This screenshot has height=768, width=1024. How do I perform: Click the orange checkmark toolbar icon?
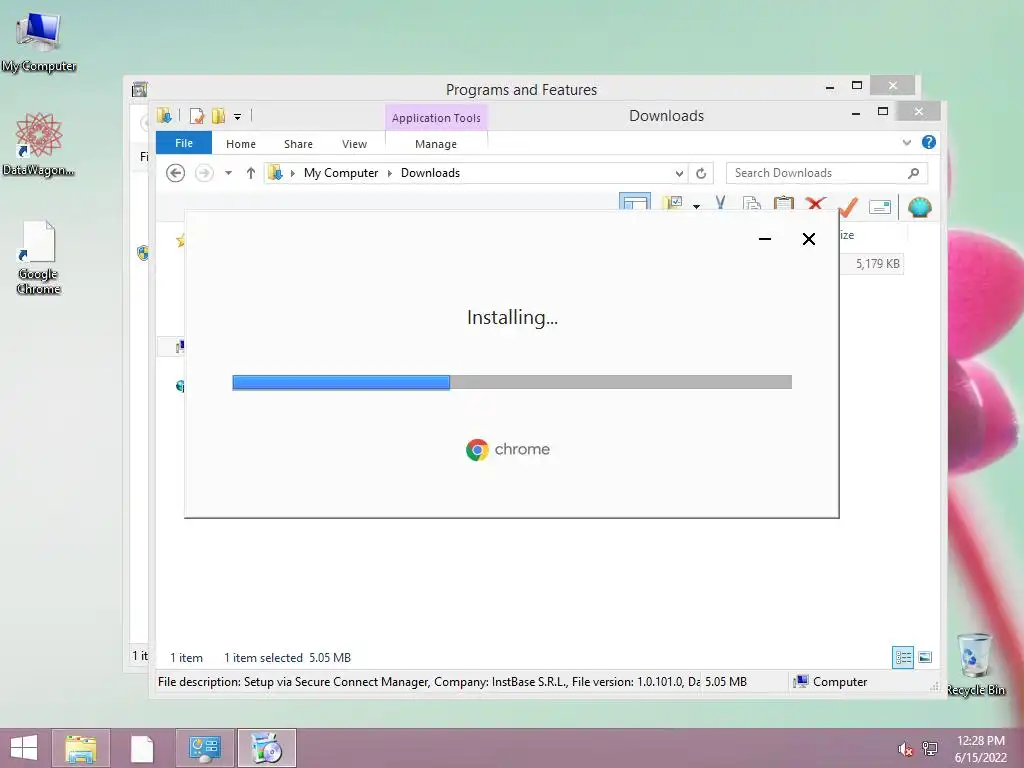click(x=848, y=206)
